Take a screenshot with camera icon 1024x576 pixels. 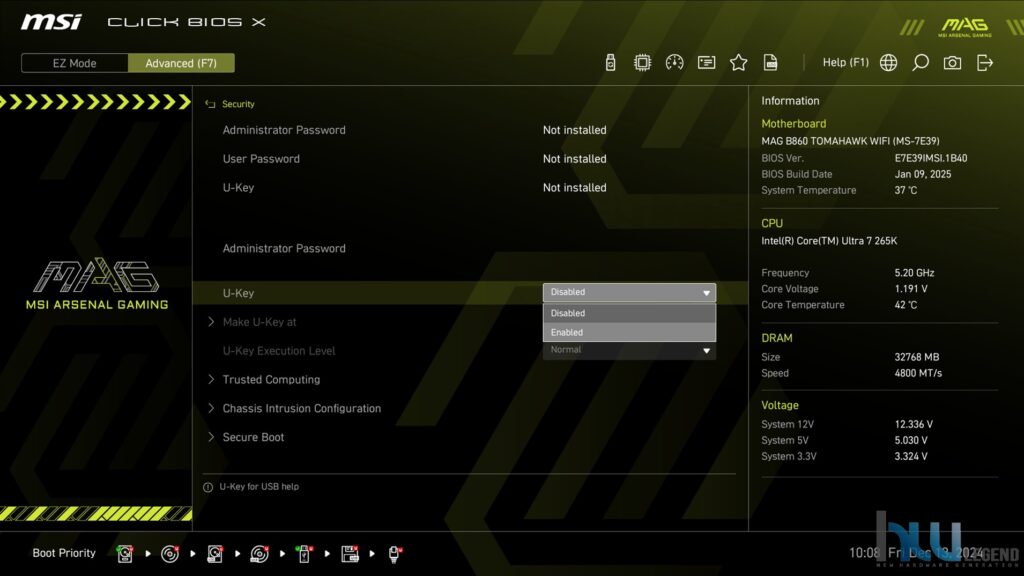[x=952, y=63]
